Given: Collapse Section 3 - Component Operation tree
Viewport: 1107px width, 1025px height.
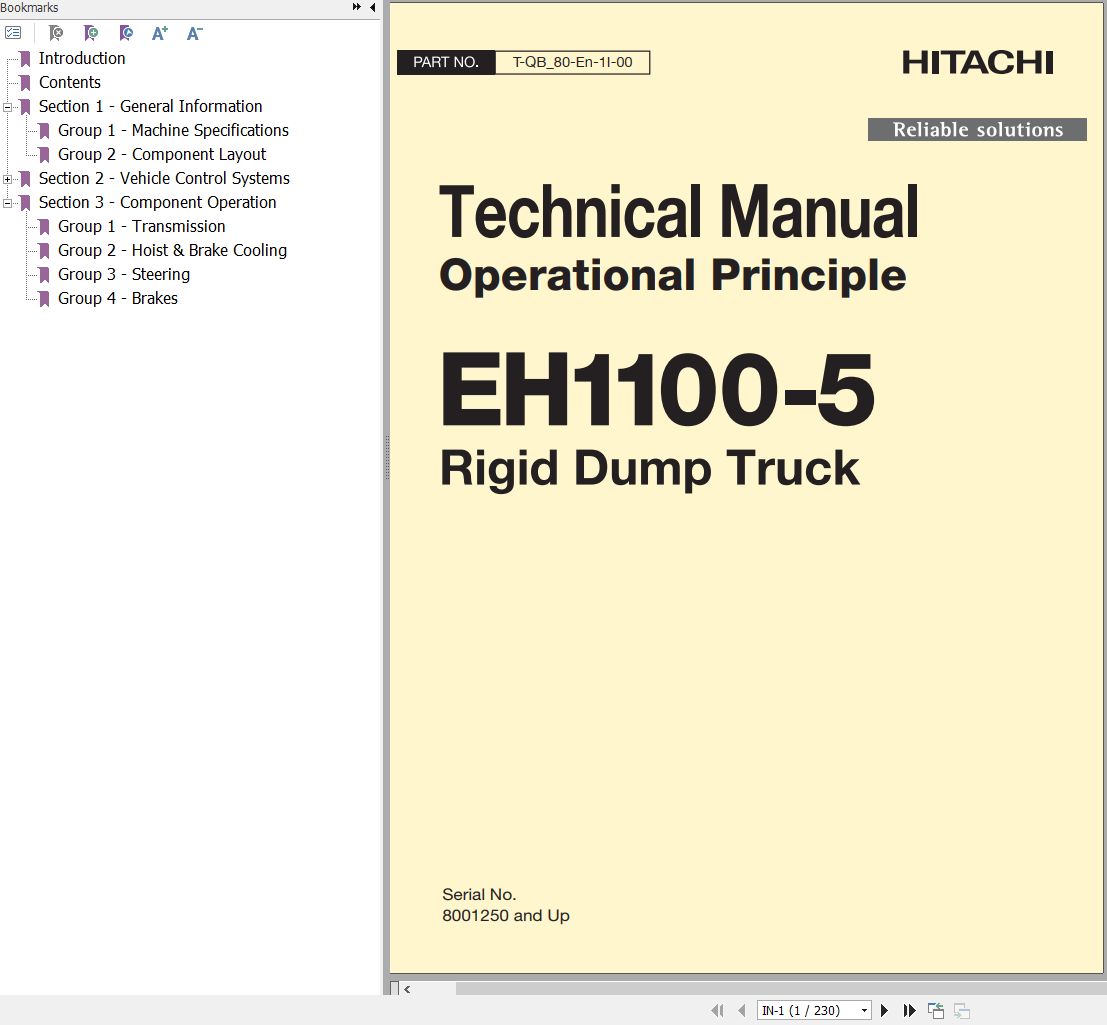Looking at the screenshot, I should tap(8, 203).
